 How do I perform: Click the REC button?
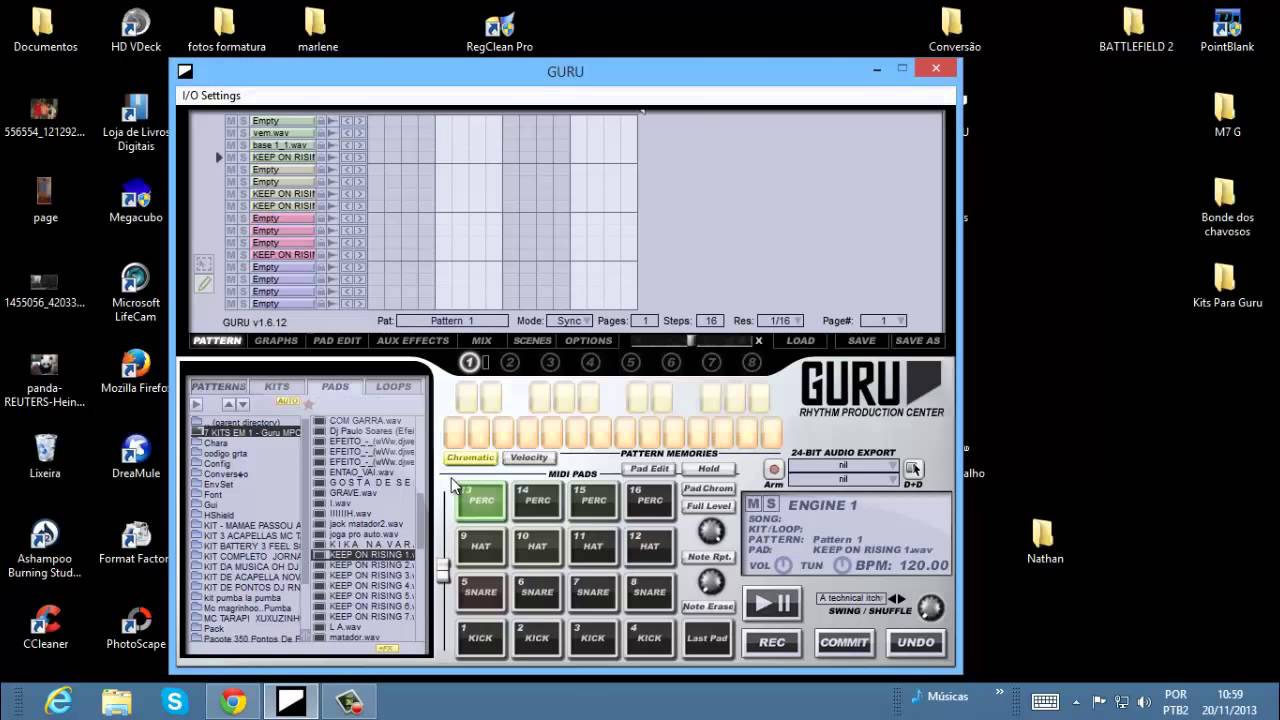[772, 642]
